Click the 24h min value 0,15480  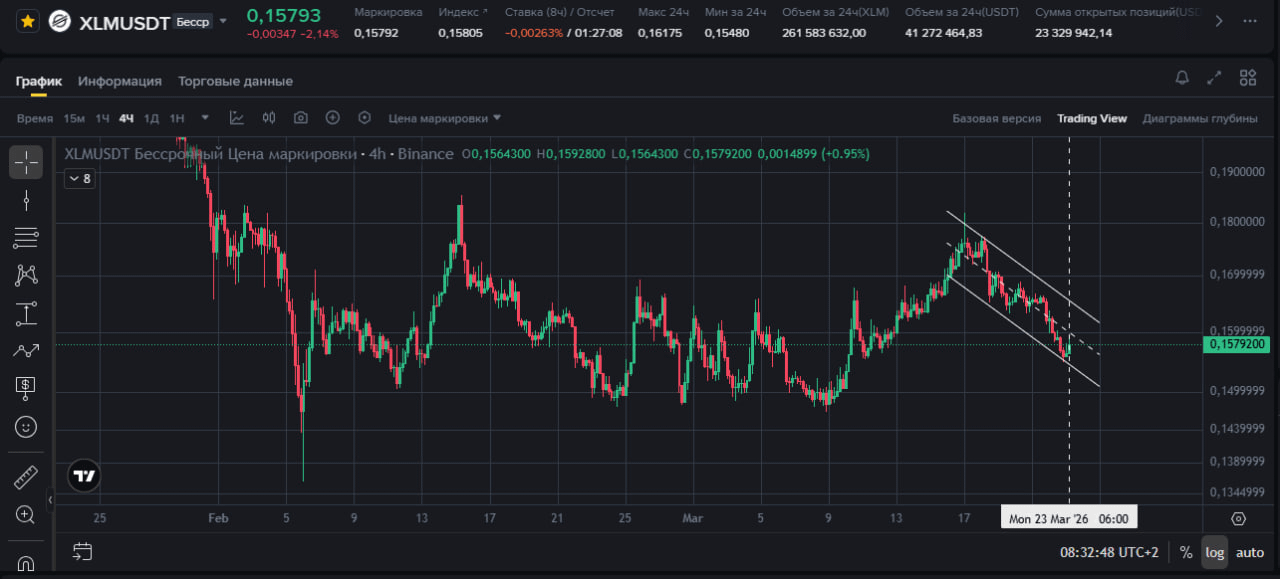coord(727,33)
